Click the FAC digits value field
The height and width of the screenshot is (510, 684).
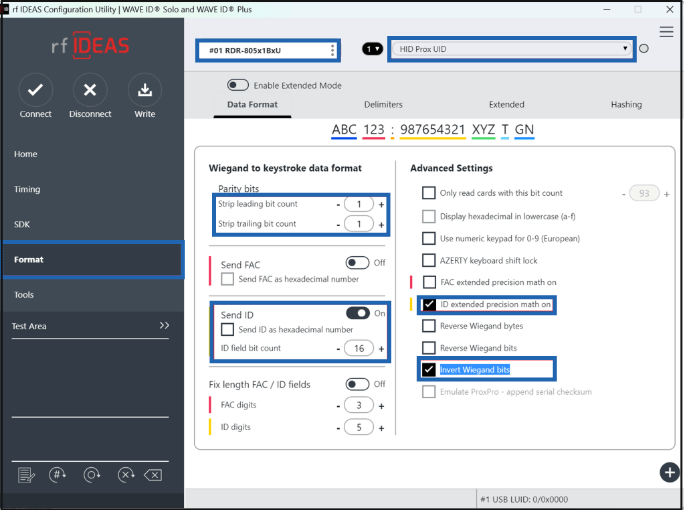tap(359, 405)
